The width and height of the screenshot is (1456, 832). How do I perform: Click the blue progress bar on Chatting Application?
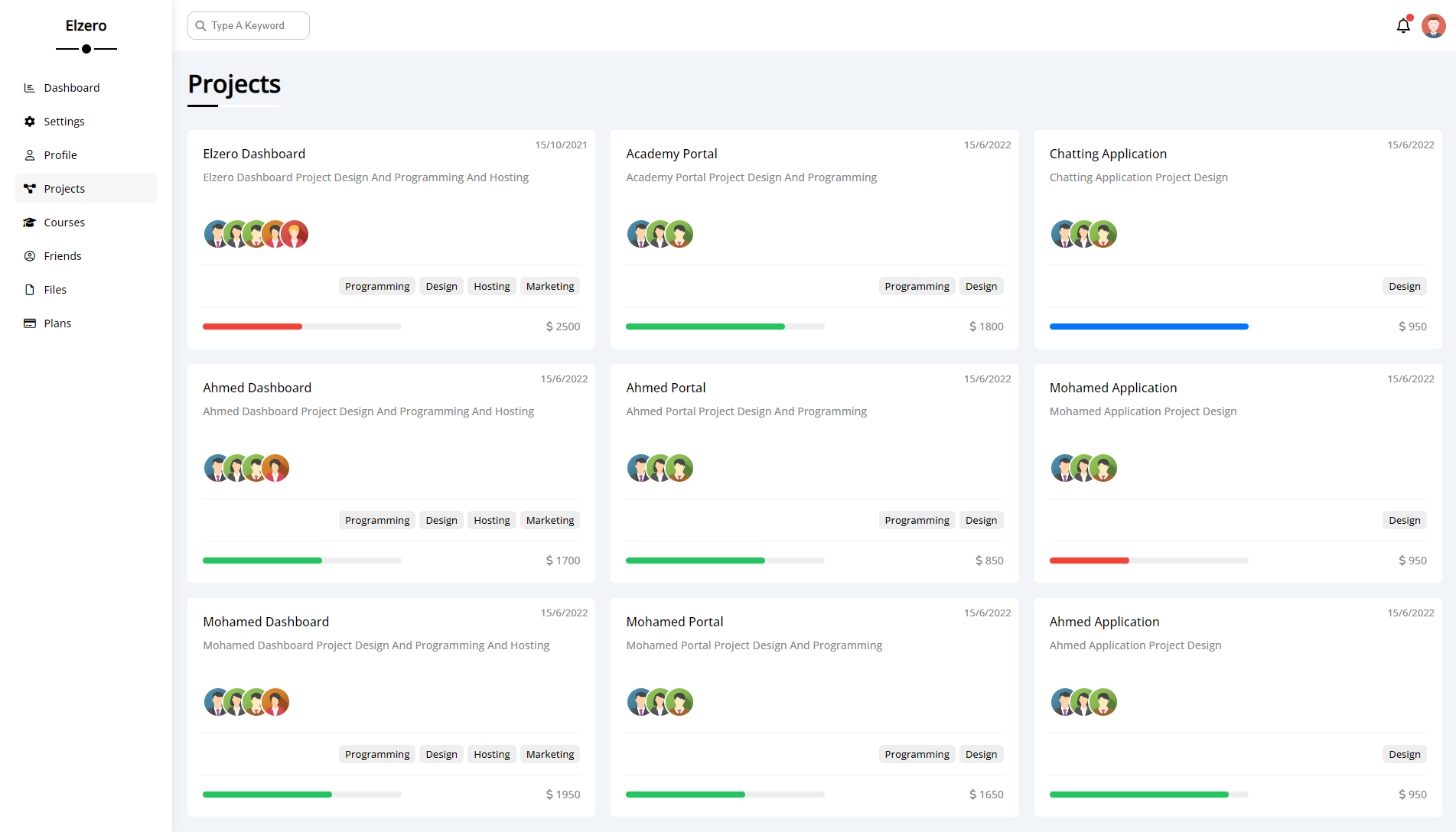[x=1149, y=327]
